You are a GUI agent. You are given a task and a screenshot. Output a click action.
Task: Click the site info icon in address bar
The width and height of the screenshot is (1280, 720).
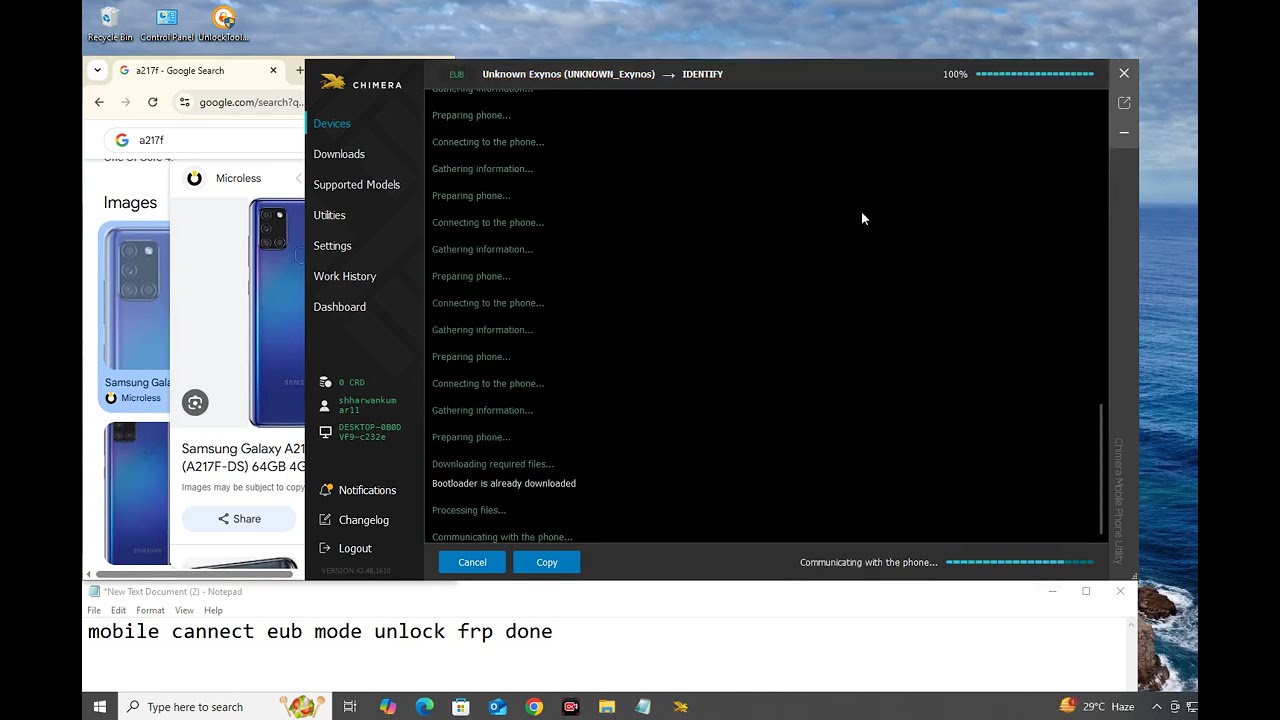click(x=184, y=102)
